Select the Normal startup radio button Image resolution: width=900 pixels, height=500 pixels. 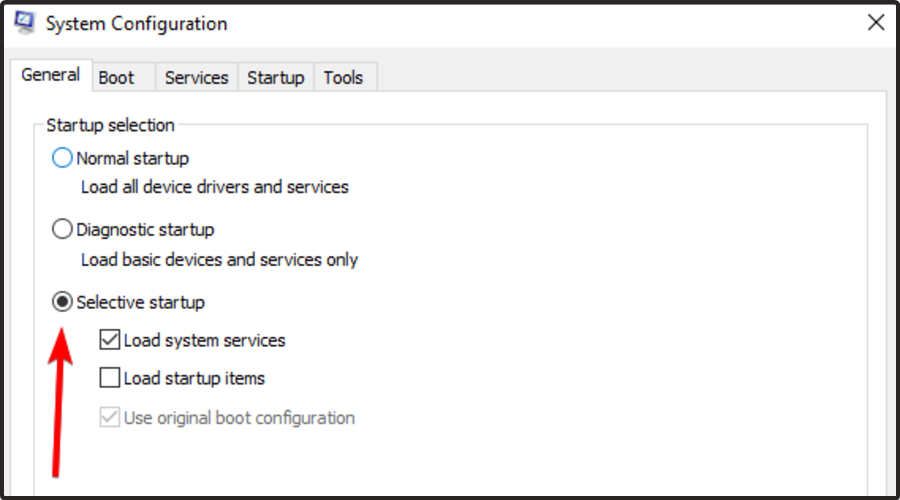pyautogui.click(x=62, y=158)
